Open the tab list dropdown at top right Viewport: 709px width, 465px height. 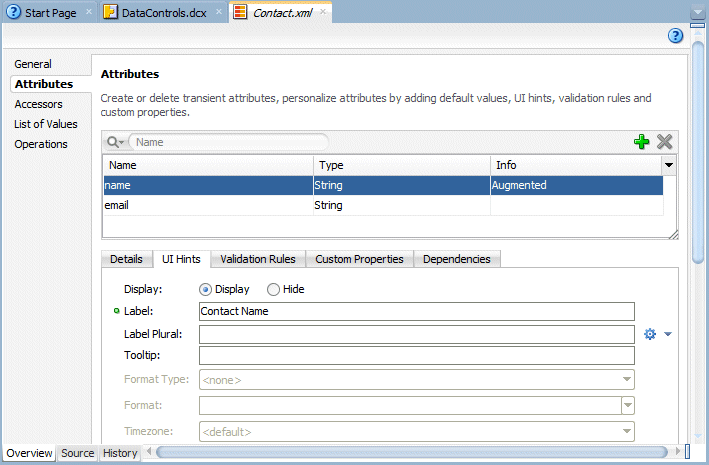pos(698,13)
